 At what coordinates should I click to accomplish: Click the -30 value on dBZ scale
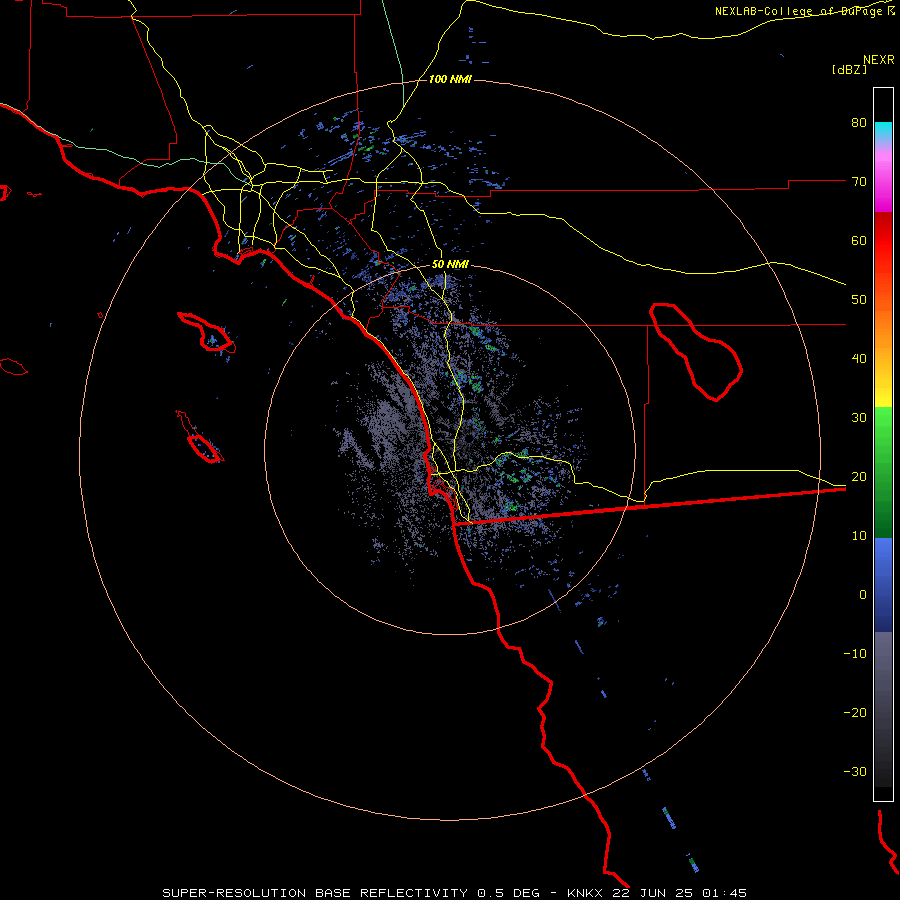click(x=855, y=772)
